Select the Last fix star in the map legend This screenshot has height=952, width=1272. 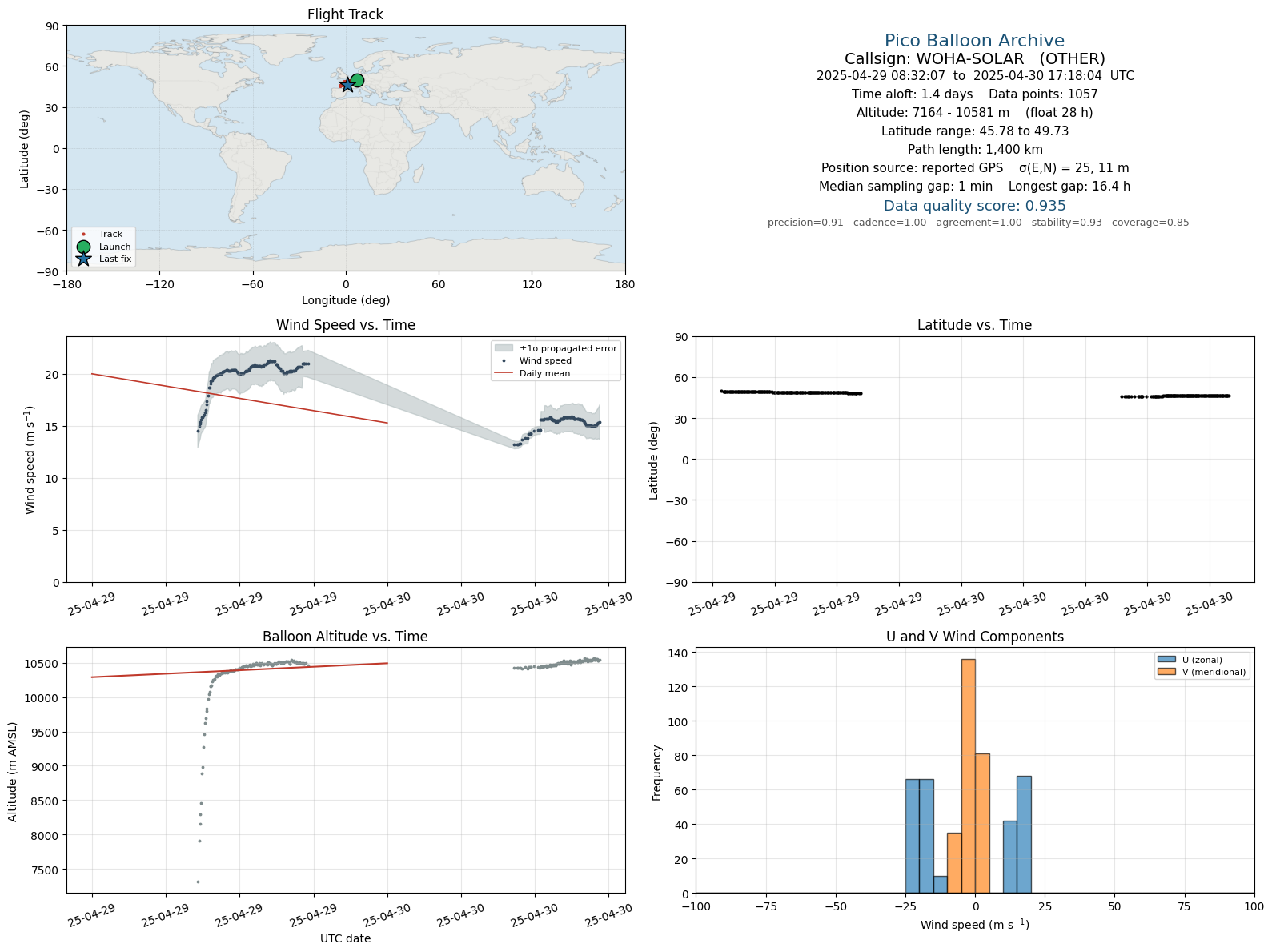tap(83, 259)
